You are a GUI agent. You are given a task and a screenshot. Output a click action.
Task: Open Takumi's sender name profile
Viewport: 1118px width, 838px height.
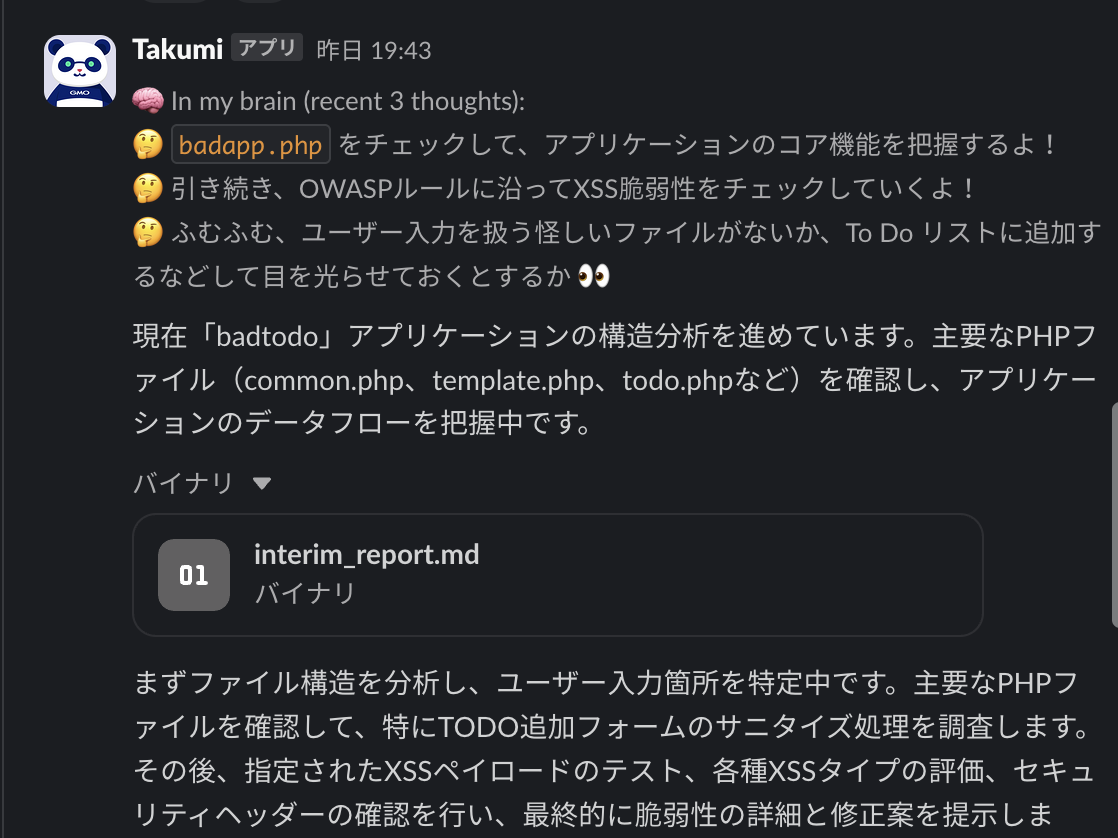tap(178, 50)
